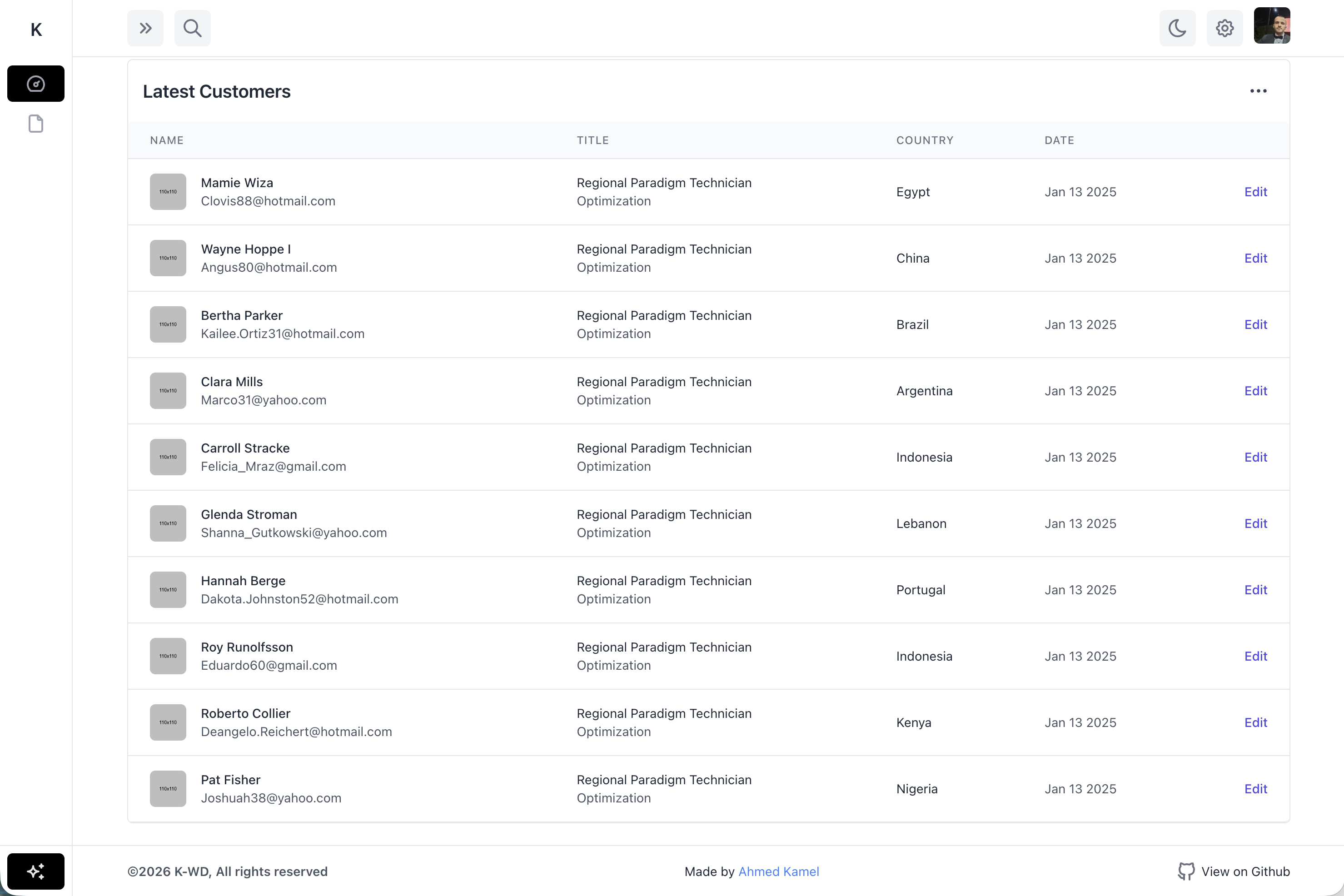
Task: Toggle dark mode with the moon icon
Action: pyautogui.click(x=1177, y=28)
